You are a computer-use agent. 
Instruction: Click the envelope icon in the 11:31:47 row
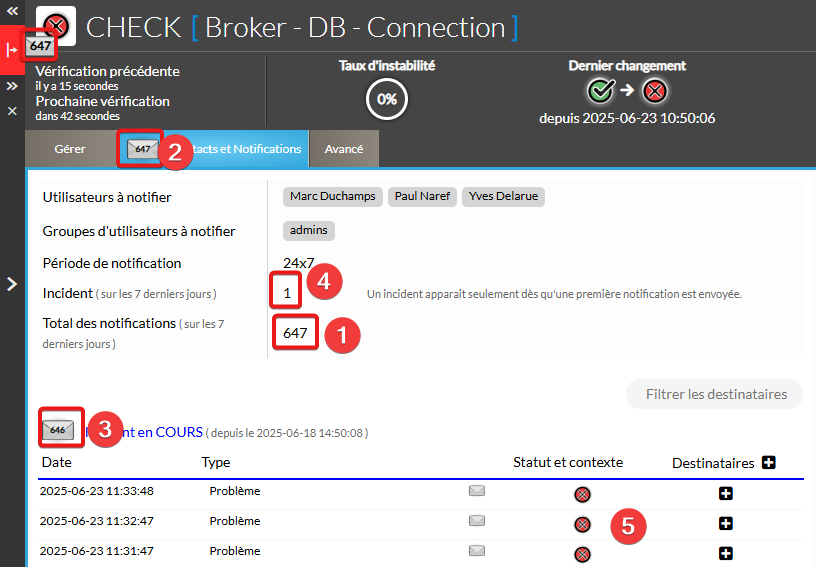[x=477, y=551]
